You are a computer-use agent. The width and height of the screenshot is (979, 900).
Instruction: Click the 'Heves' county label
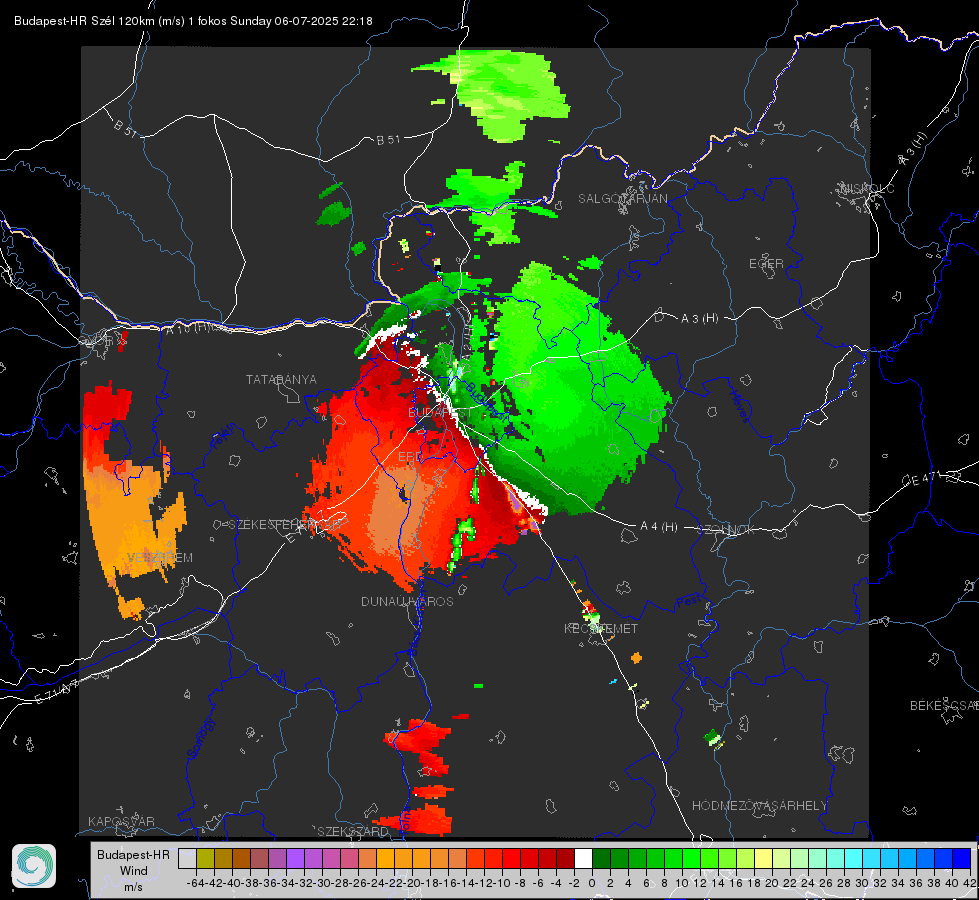[x=740, y=405]
